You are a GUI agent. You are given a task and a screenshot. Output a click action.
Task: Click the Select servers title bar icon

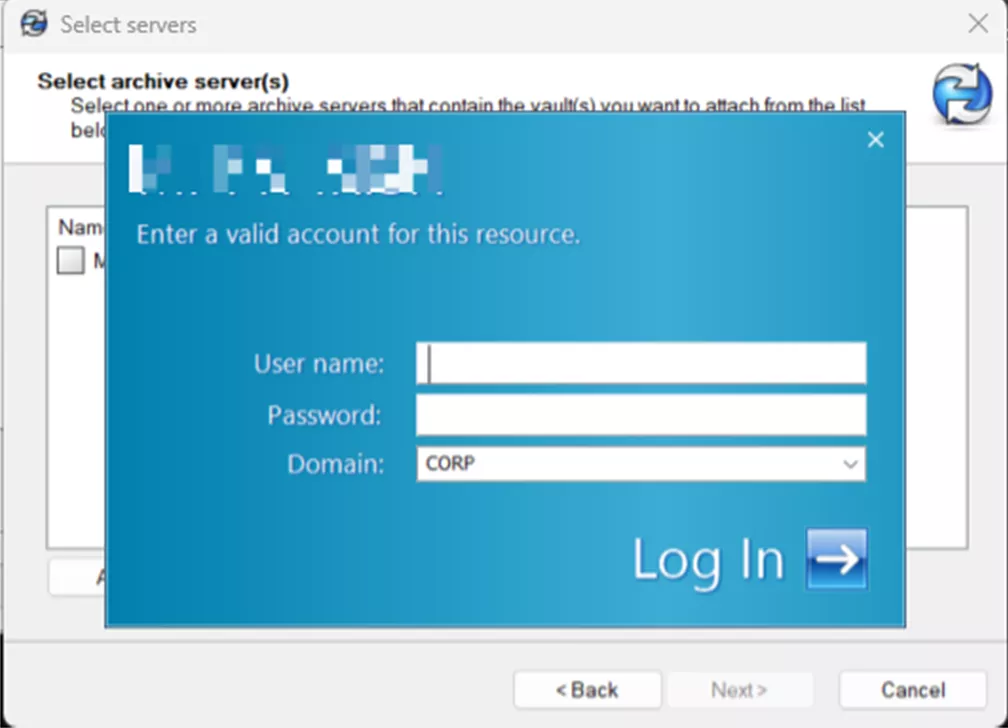point(33,24)
